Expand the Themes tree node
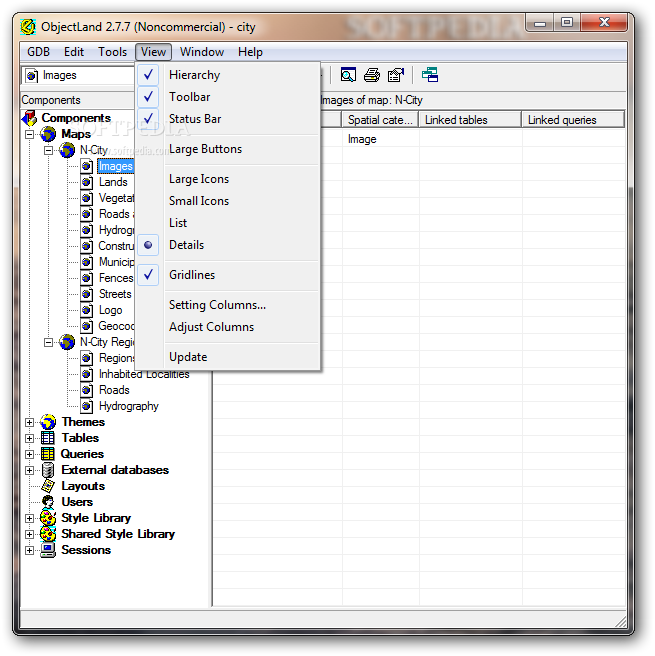Image resolution: width=655 pixels, height=656 pixels. pyautogui.click(x=30, y=422)
